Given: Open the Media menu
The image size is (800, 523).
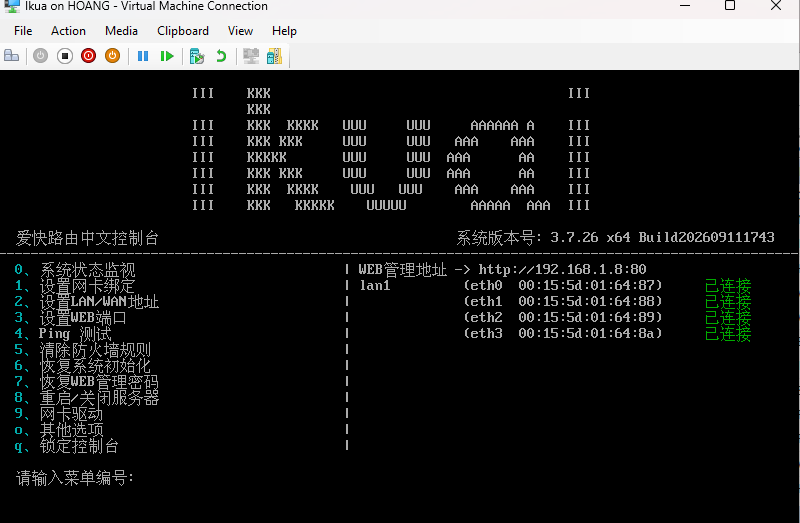Looking at the screenshot, I should click(121, 31).
